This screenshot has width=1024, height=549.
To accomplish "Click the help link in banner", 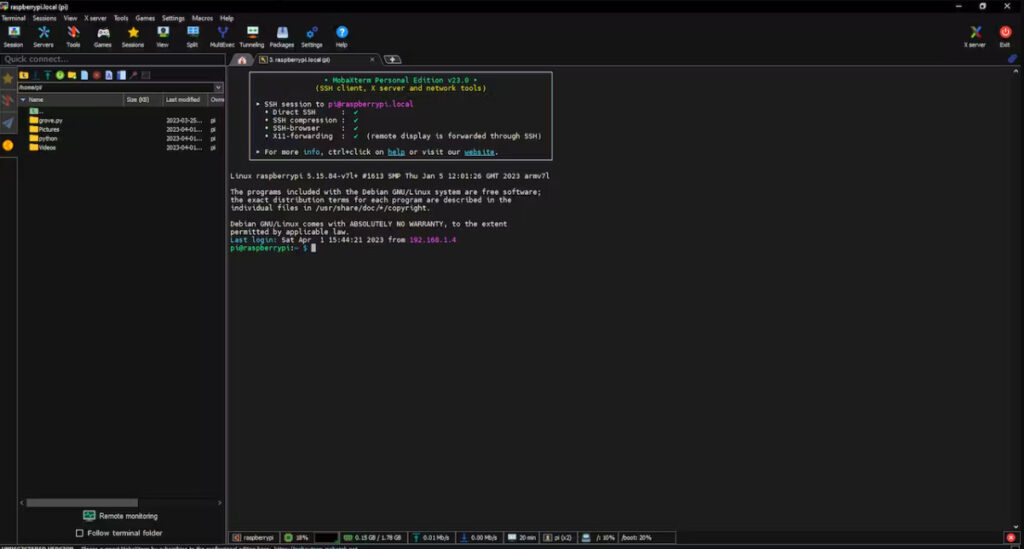I will (396, 152).
